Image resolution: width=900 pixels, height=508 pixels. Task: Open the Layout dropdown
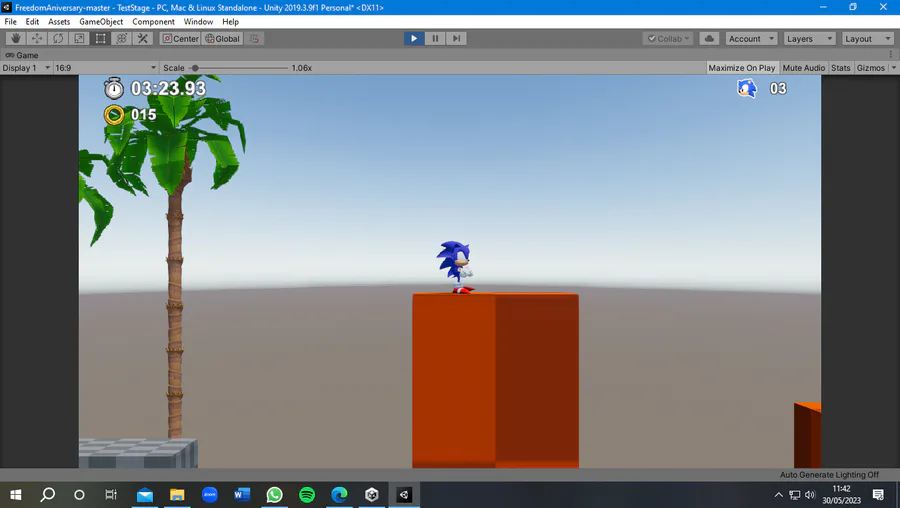(x=868, y=38)
